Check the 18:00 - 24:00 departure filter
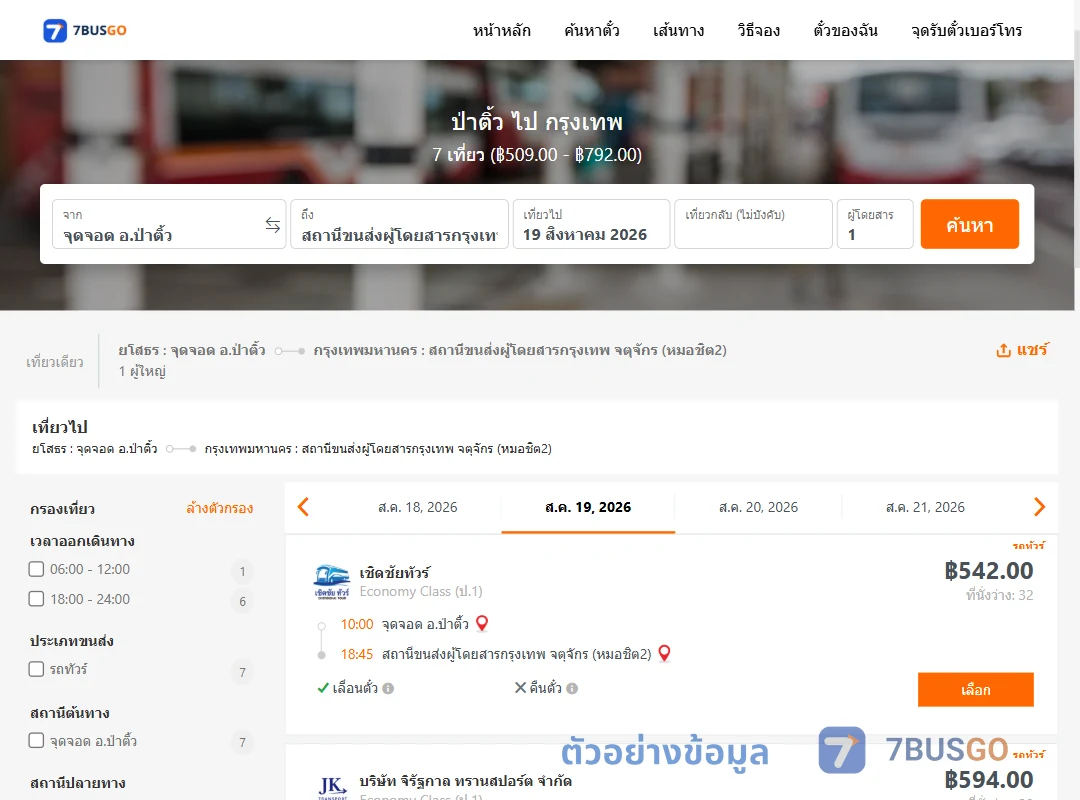 pyautogui.click(x=37, y=599)
